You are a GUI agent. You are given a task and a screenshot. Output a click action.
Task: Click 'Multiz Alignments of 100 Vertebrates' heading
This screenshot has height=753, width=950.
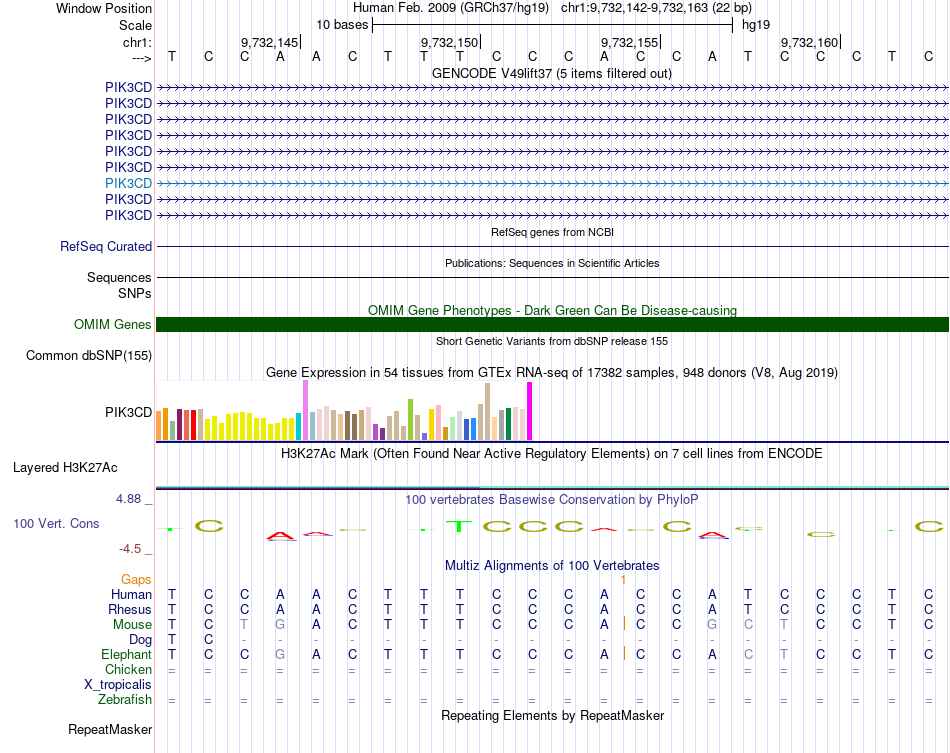point(552,566)
